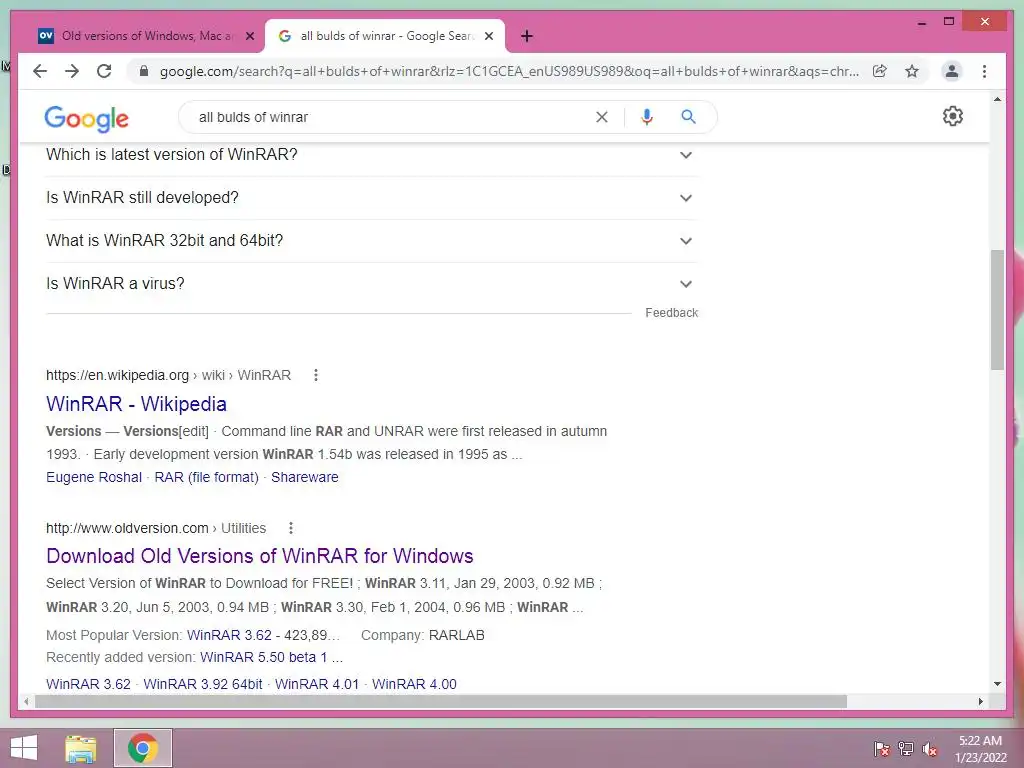This screenshot has height=768, width=1024.
Task: Open Chrome three-dot customize menu
Action: click(x=984, y=71)
